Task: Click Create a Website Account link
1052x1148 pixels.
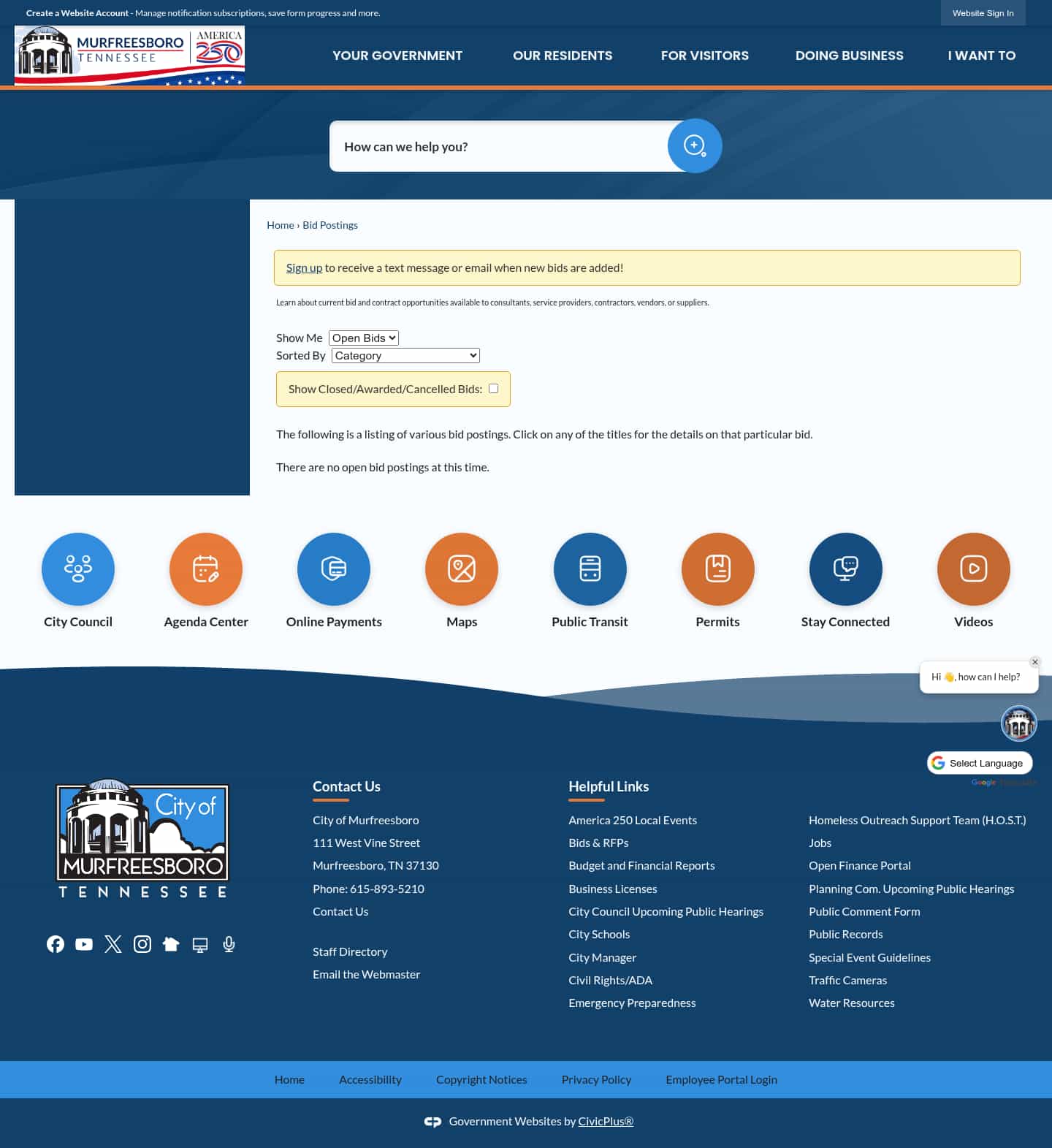Action: [x=77, y=13]
